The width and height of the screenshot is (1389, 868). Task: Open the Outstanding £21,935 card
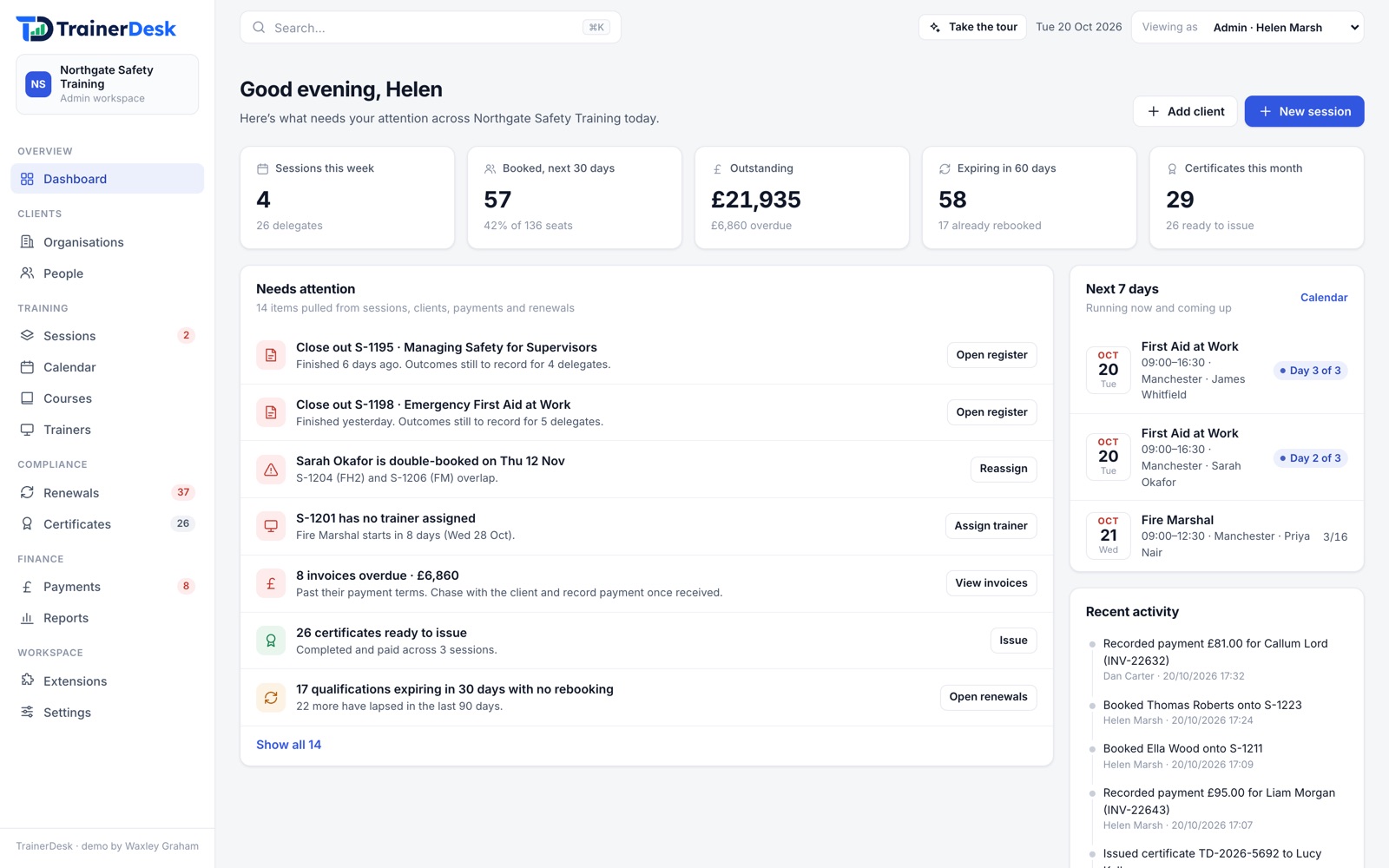[802, 198]
